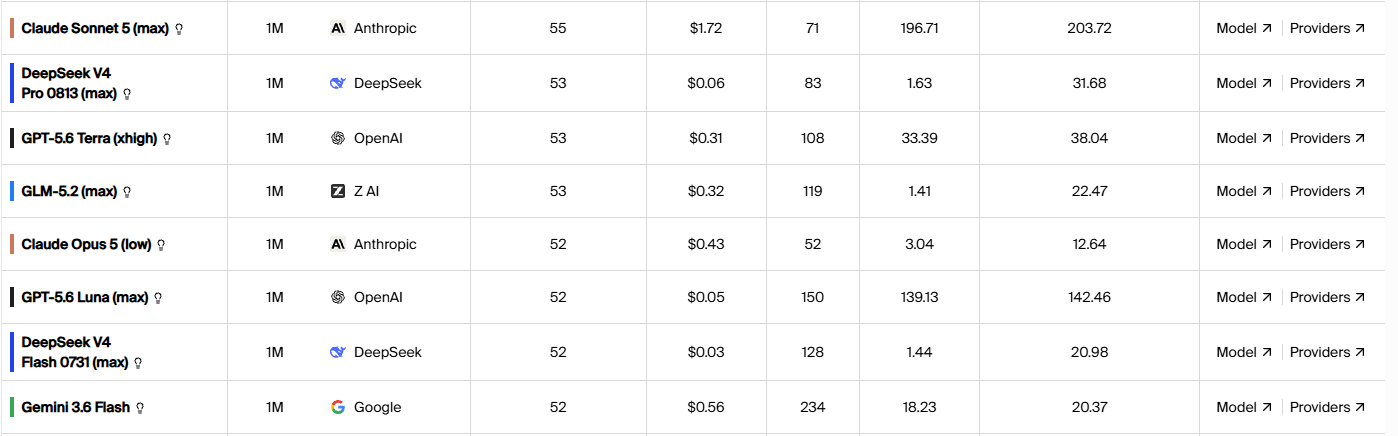Open Model link for Claude Sonnet 5 (max)
Image resolution: width=1398 pixels, height=436 pixels.
click(x=1244, y=28)
